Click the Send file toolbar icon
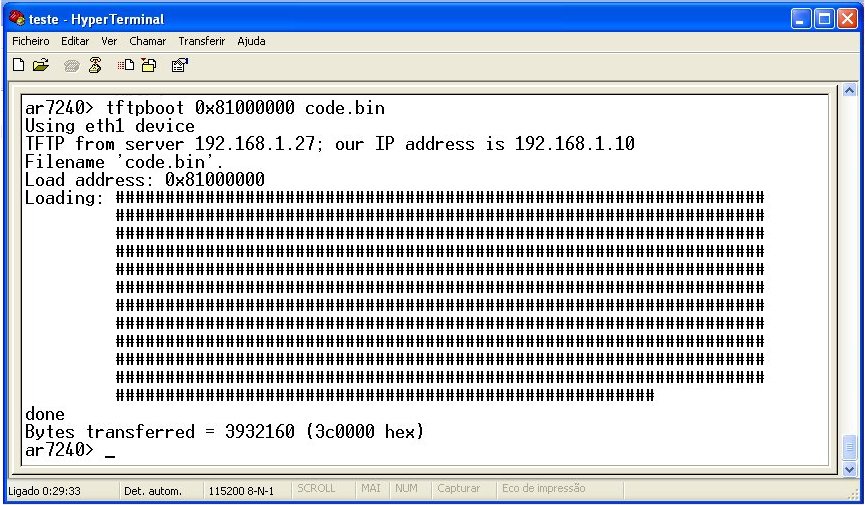The height and width of the screenshot is (505, 865). click(x=126, y=66)
